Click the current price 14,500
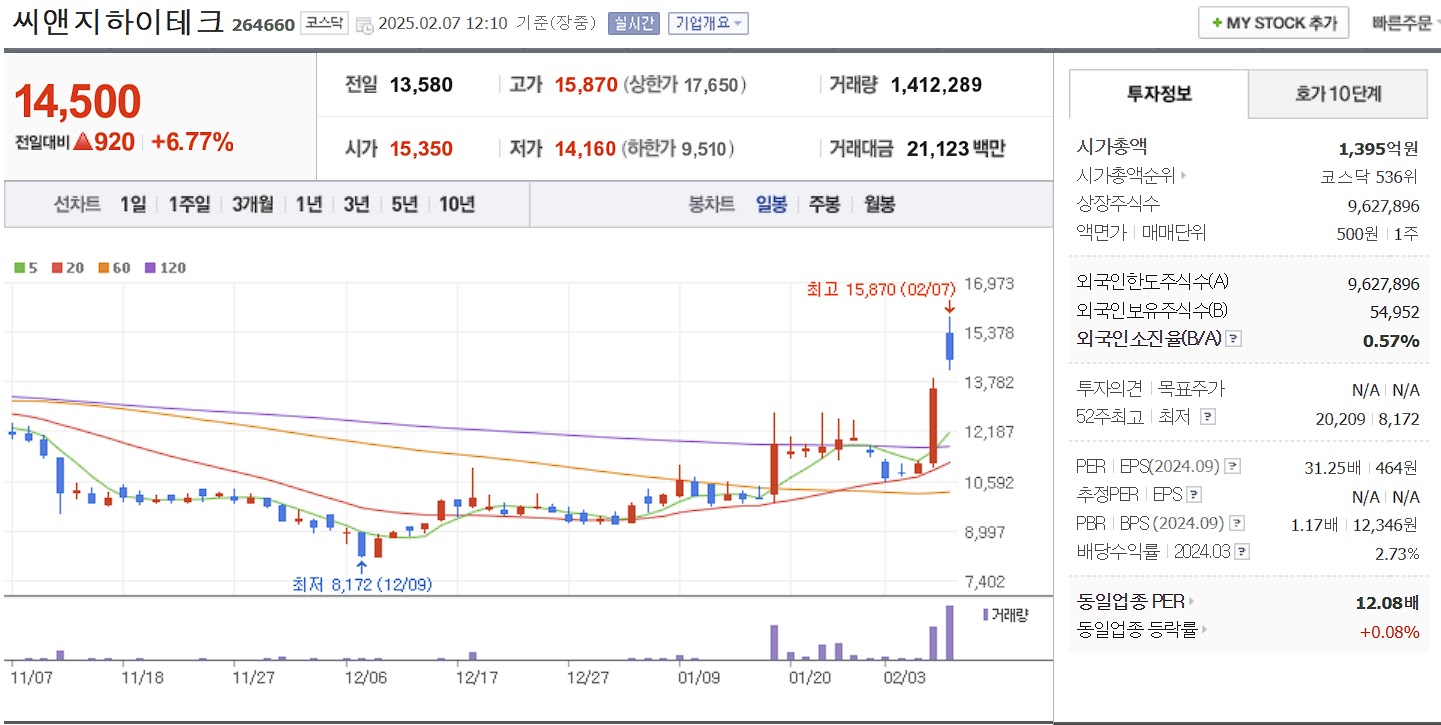 [78, 101]
